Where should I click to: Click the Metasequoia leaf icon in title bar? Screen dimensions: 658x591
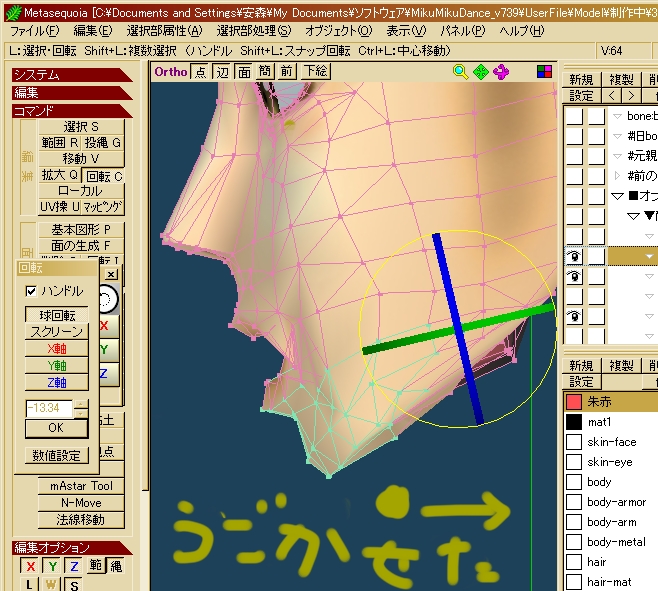pyautogui.click(x=13, y=13)
